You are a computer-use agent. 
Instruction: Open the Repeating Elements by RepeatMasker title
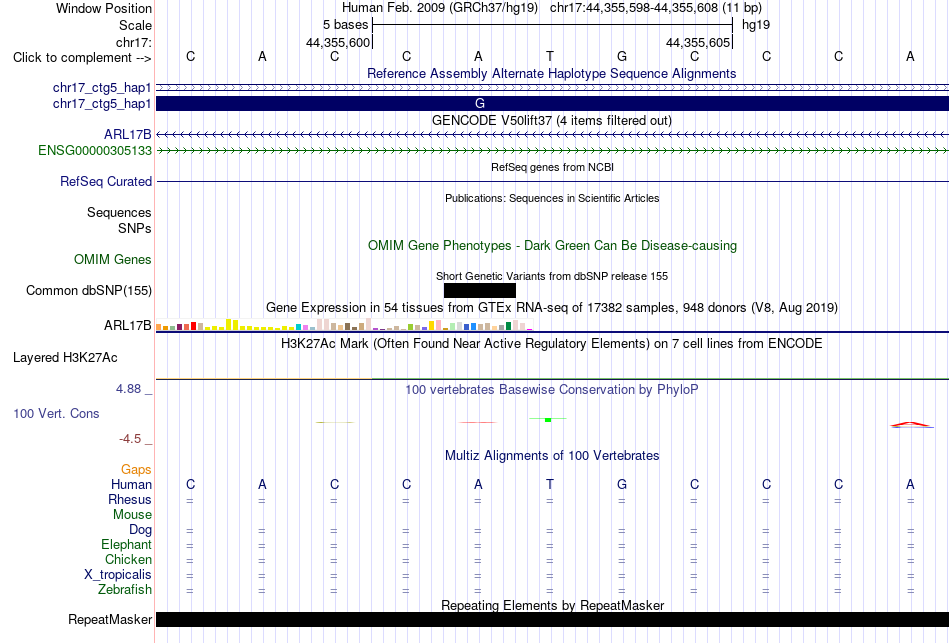[552, 605]
